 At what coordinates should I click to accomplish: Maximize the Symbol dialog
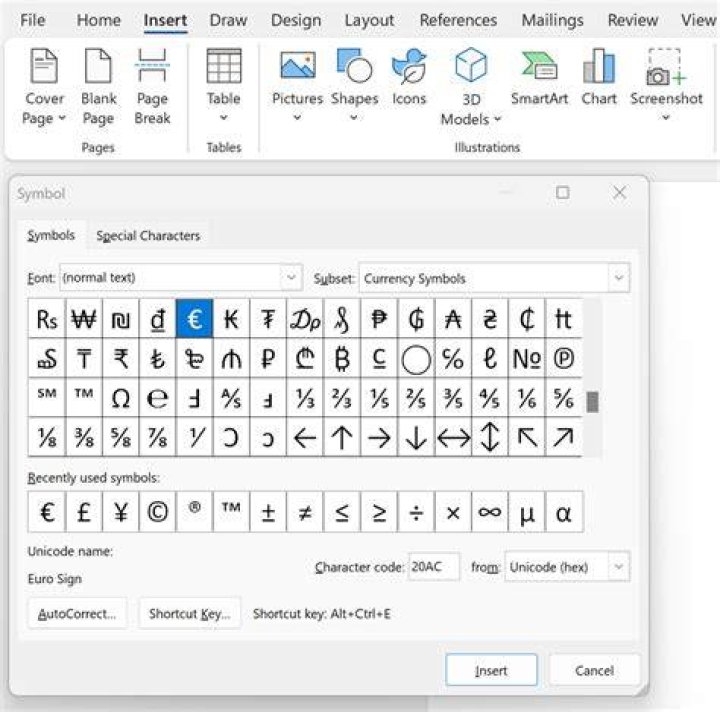point(563,192)
